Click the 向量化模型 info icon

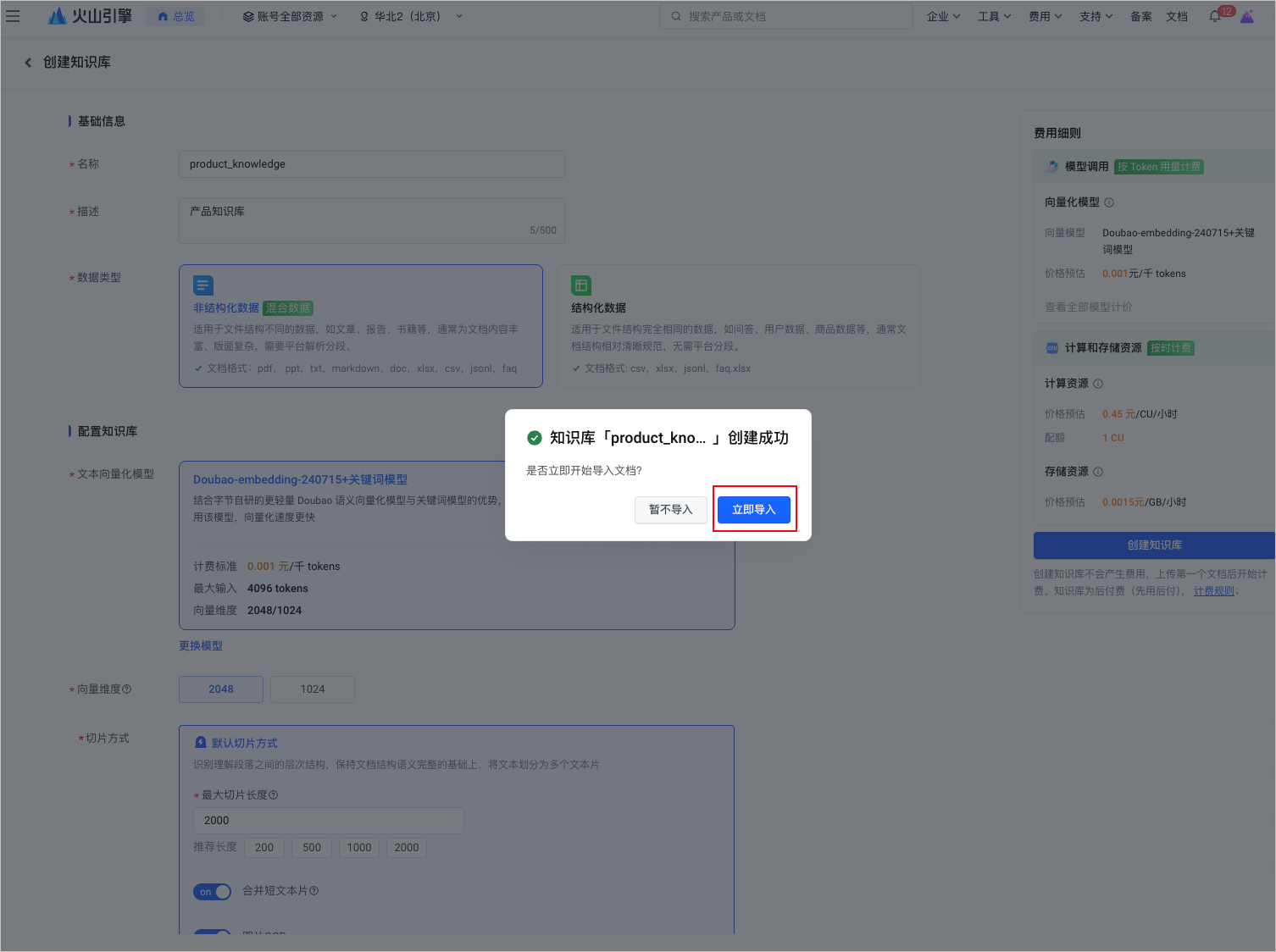pyautogui.click(x=1109, y=202)
